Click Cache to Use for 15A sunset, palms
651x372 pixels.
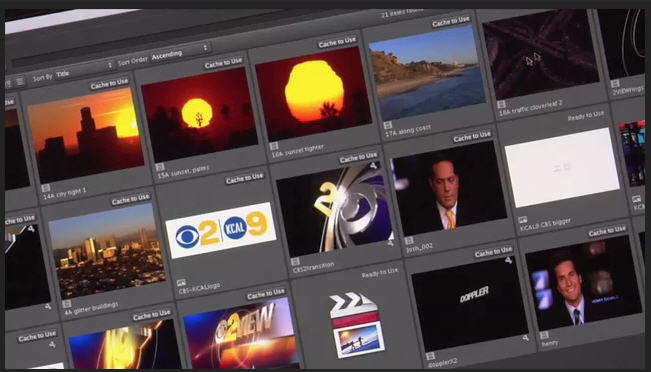coord(223,63)
